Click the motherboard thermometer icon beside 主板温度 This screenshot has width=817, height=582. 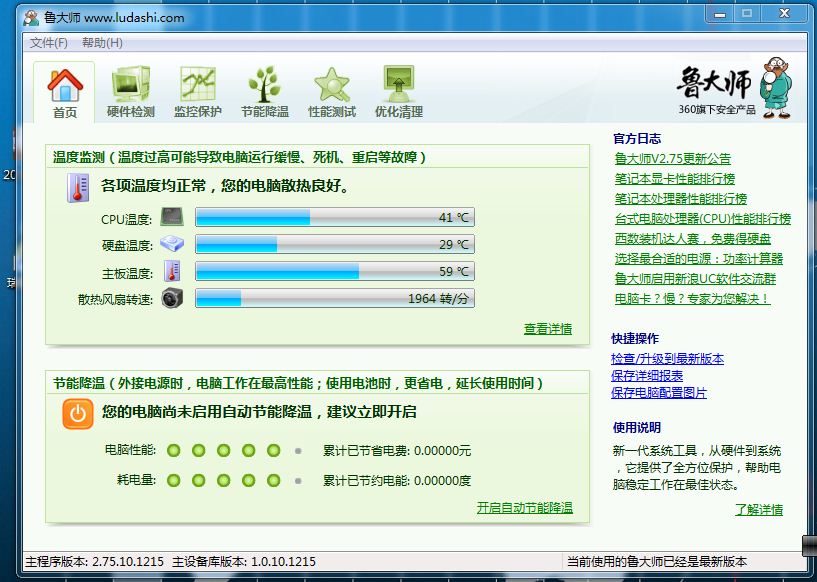point(172,271)
